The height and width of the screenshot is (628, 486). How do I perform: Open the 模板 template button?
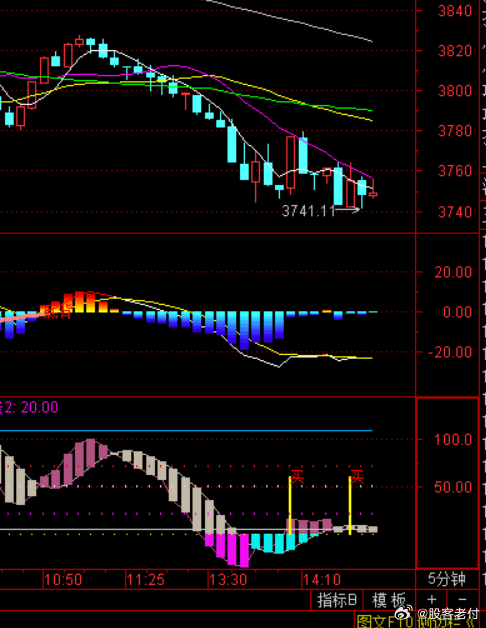(389, 600)
